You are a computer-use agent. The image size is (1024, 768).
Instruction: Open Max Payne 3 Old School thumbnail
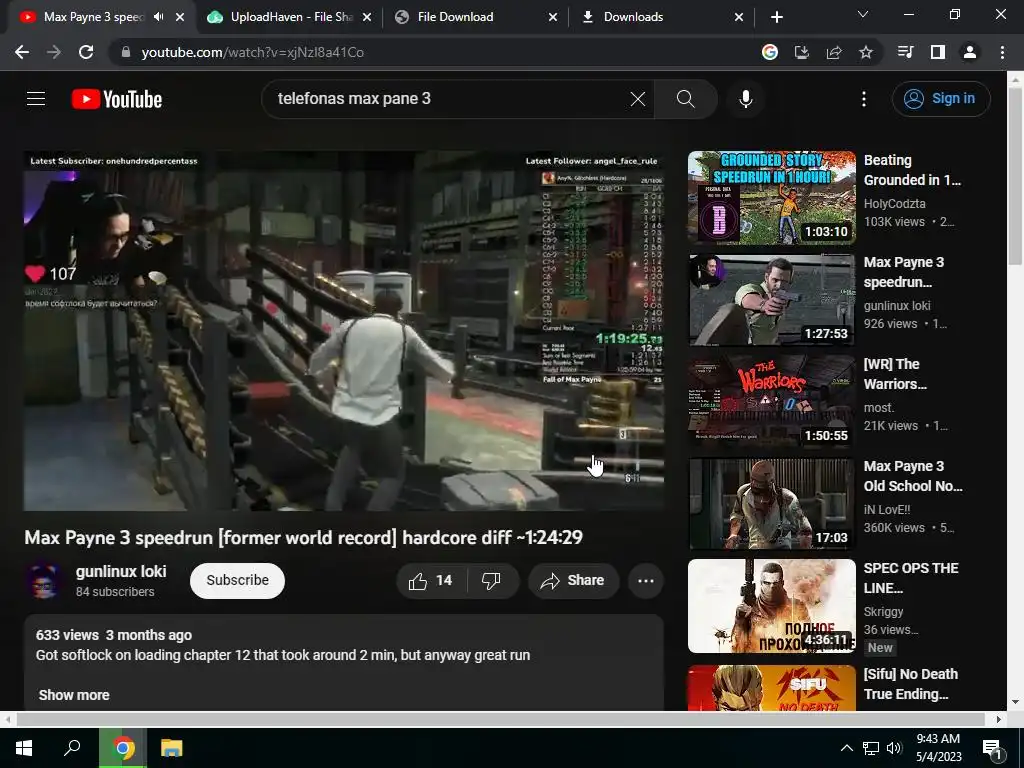772,504
